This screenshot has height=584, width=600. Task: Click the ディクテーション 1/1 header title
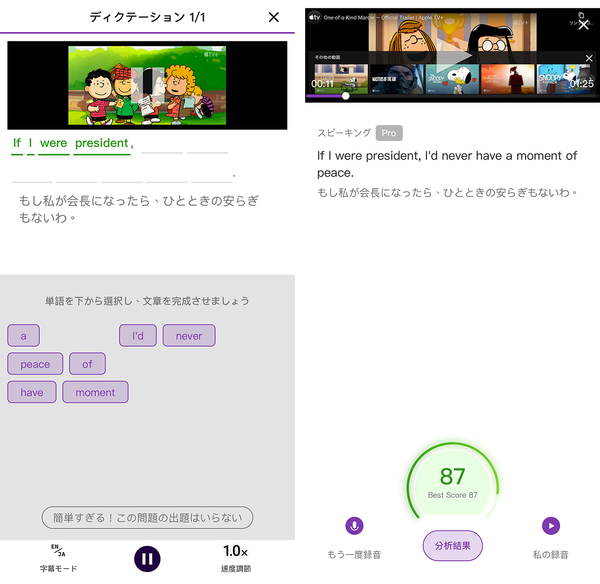coord(147,17)
